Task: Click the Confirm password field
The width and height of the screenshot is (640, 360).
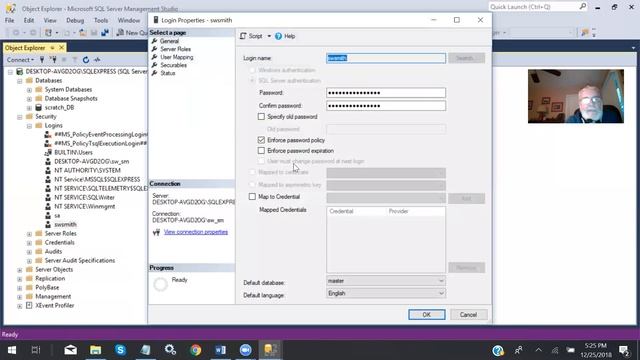Action: tap(386, 106)
